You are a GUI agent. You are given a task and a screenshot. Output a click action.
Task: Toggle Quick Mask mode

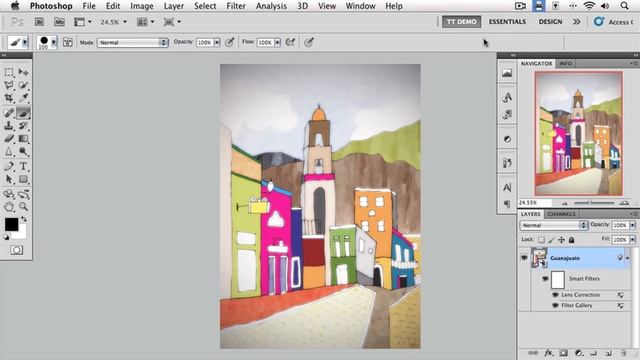tap(16, 250)
